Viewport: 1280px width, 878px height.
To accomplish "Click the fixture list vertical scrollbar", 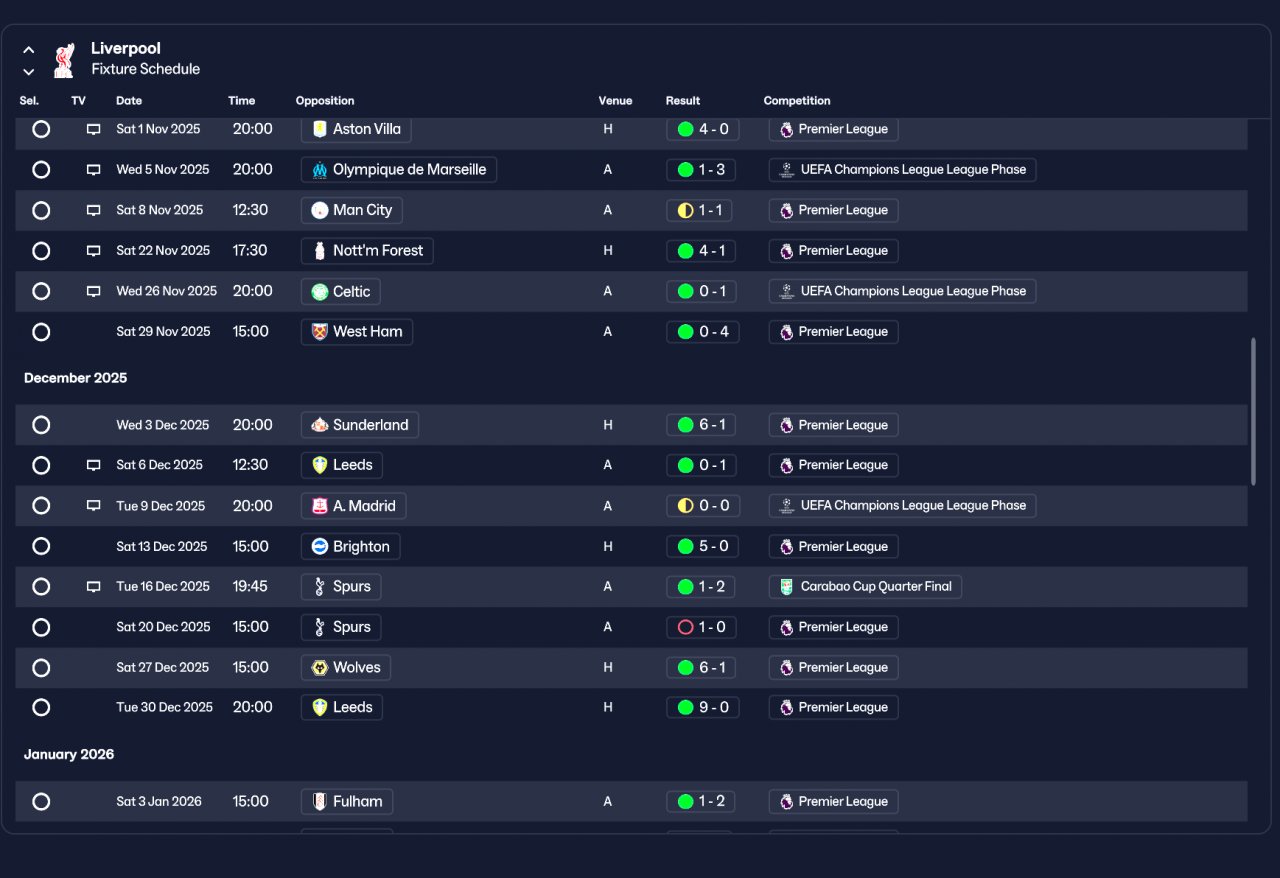I will 1253,412.
